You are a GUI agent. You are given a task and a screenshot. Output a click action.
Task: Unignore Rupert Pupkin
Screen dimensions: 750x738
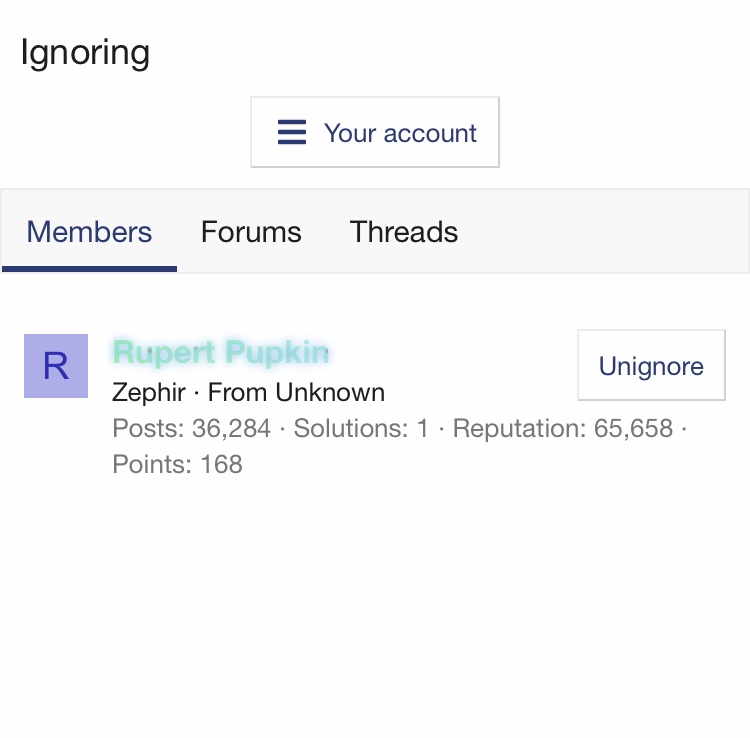coord(651,365)
